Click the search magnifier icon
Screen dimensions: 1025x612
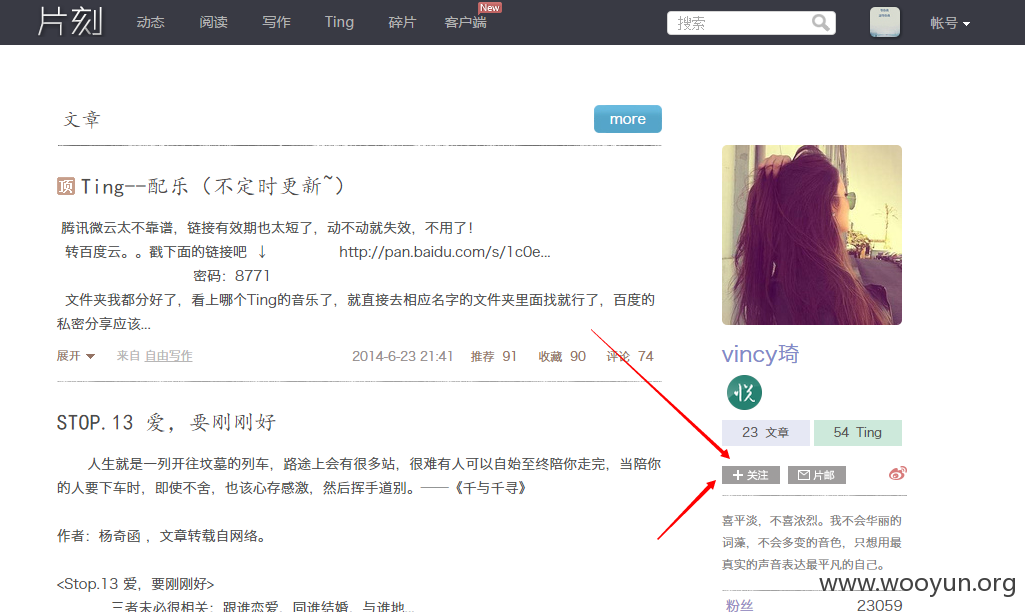coord(820,23)
